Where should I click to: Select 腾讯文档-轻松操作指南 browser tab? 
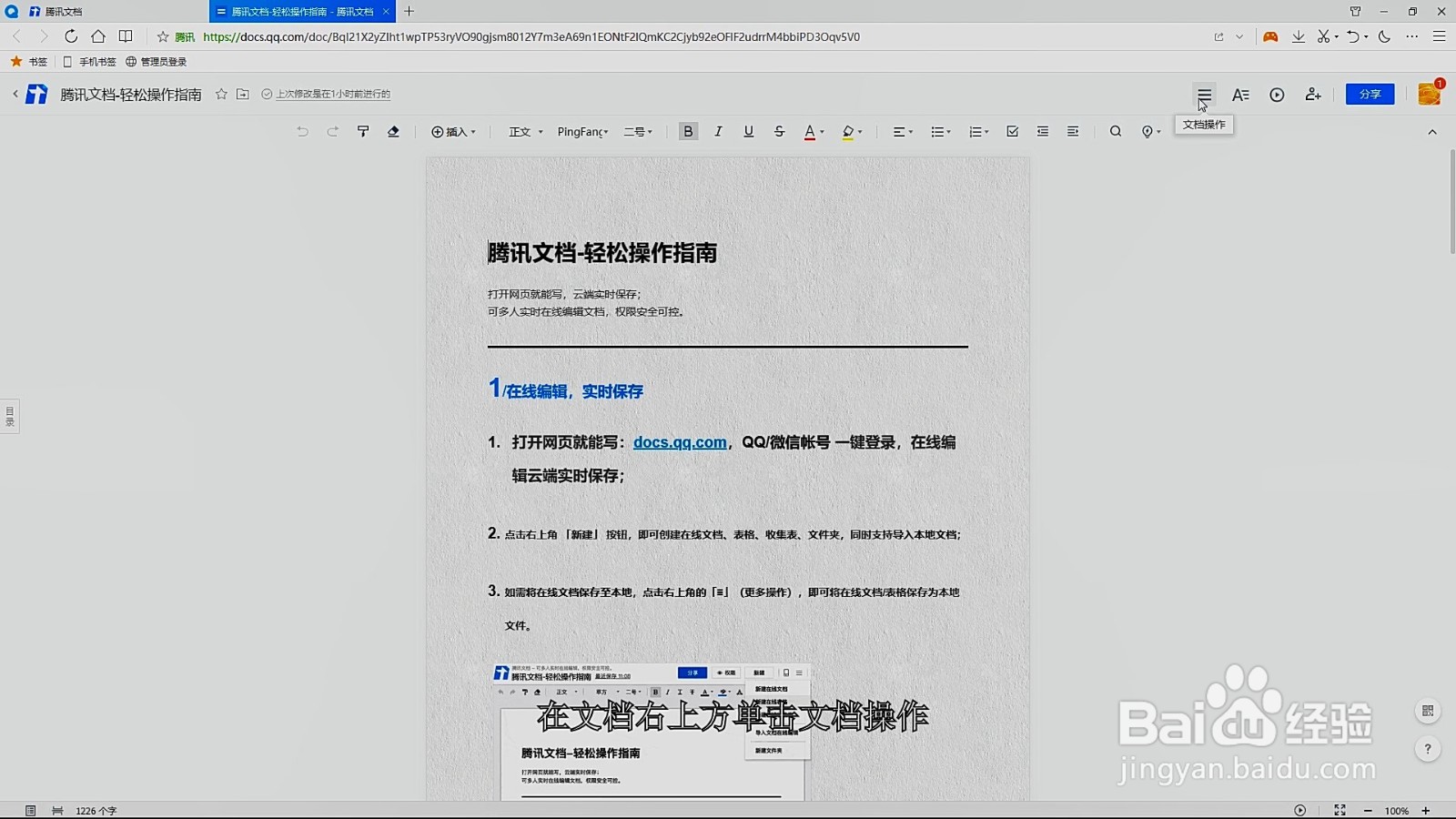click(302, 12)
